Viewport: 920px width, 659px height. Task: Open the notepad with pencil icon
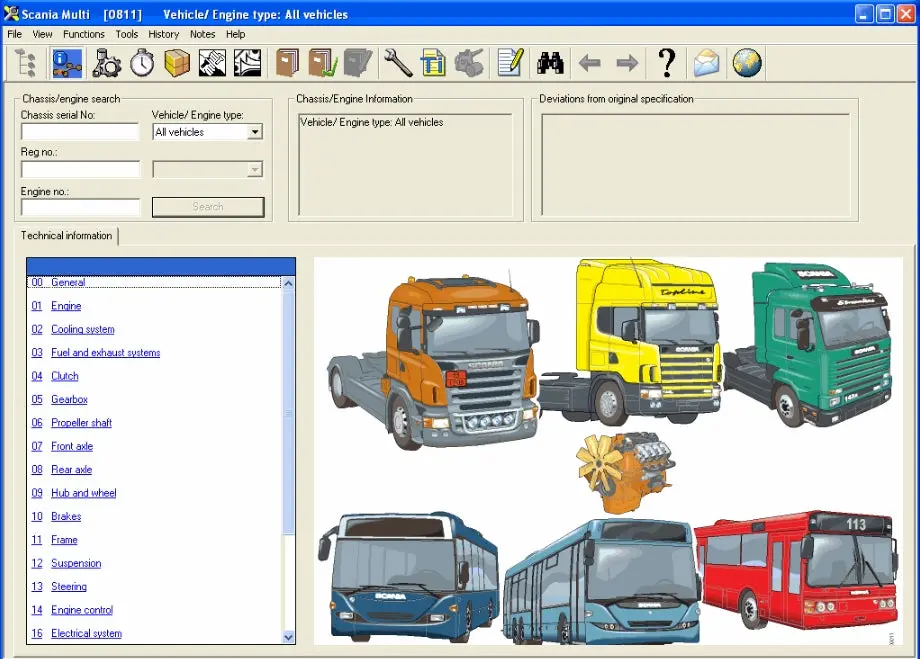click(510, 63)
